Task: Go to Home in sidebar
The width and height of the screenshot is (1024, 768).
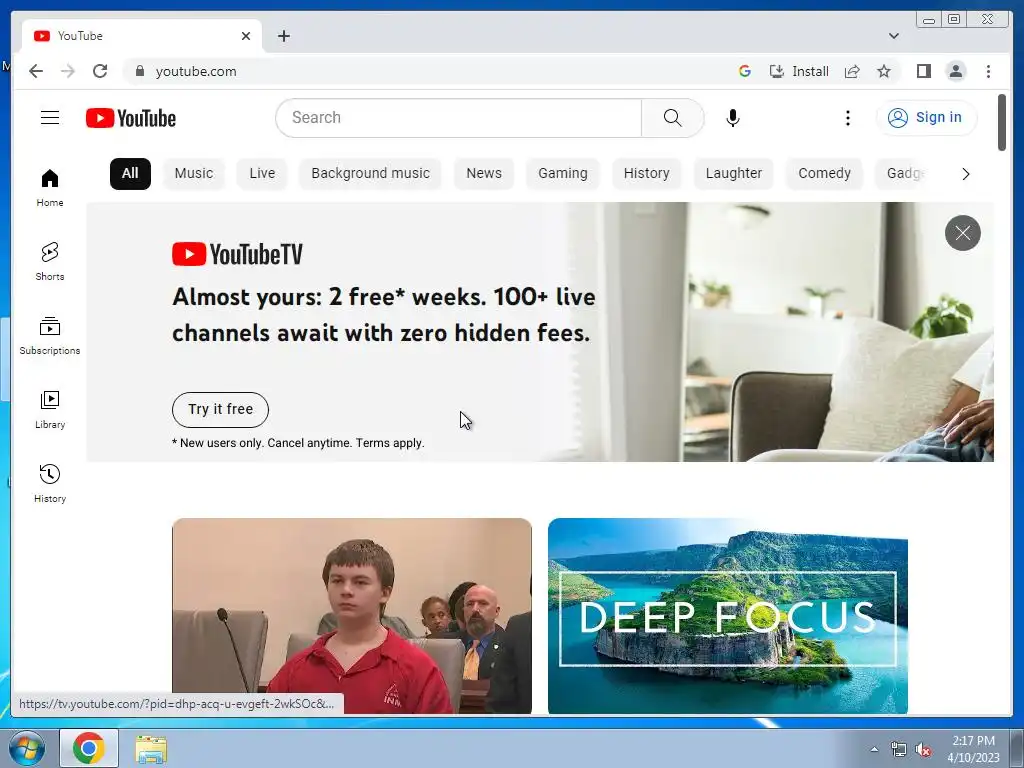Action: [50, 188]
